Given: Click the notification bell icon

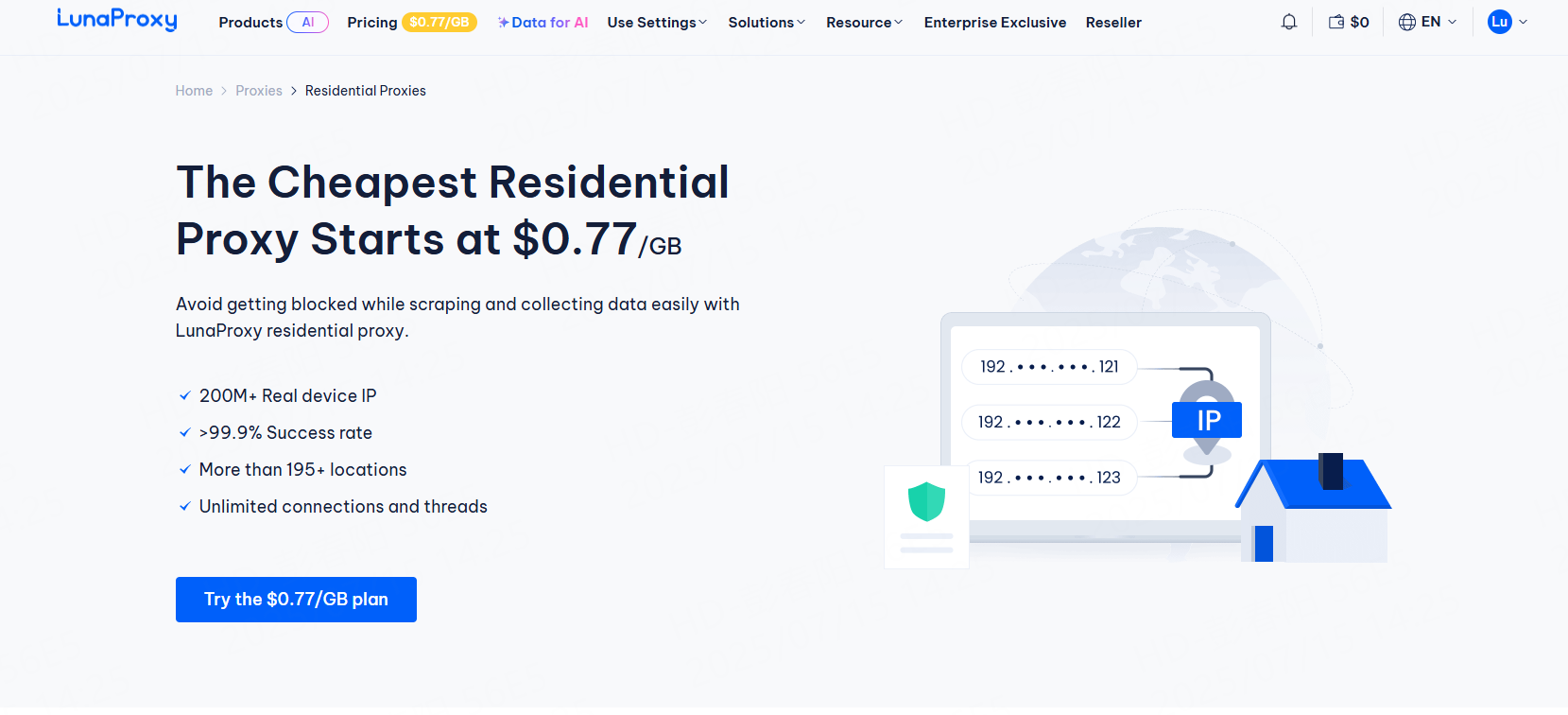Looking at the screenshot, I should pyautogui.click(x=1288, y=22).
